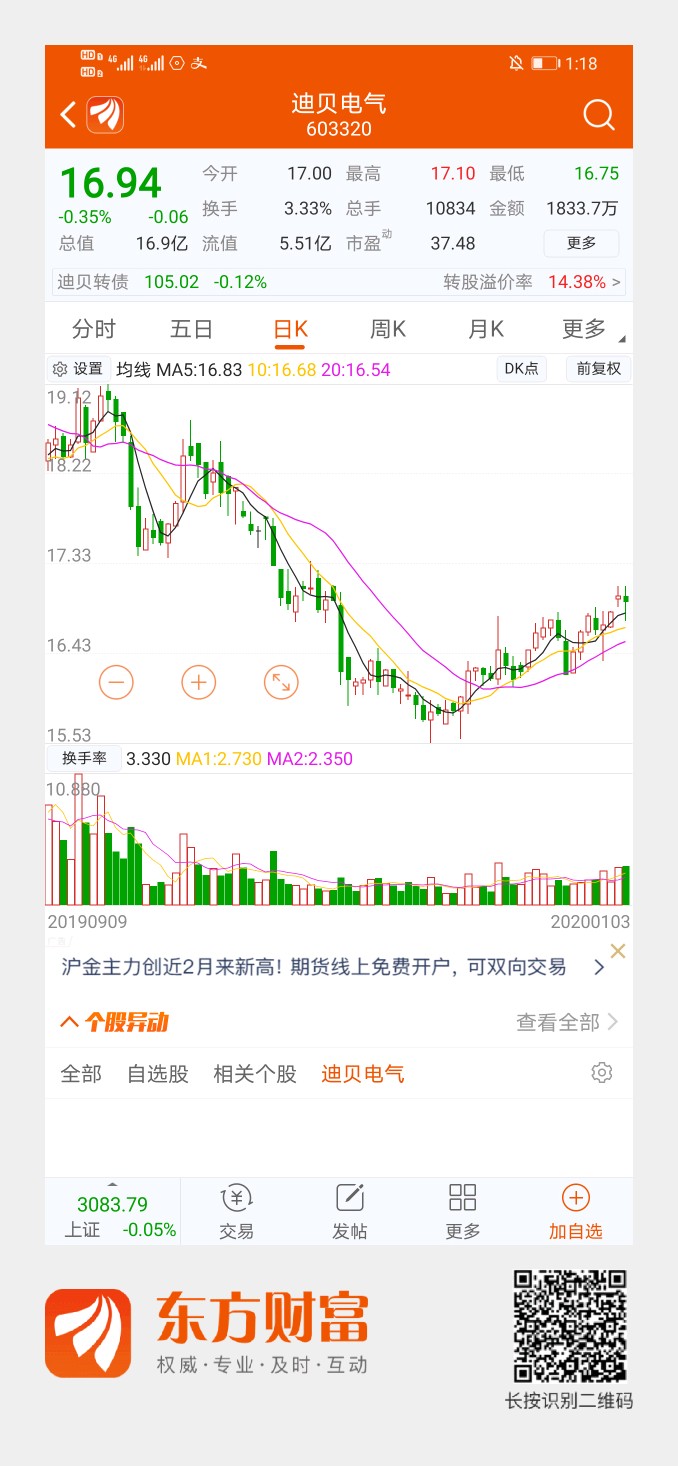Expand chart to fullscreen landscape

282,683
